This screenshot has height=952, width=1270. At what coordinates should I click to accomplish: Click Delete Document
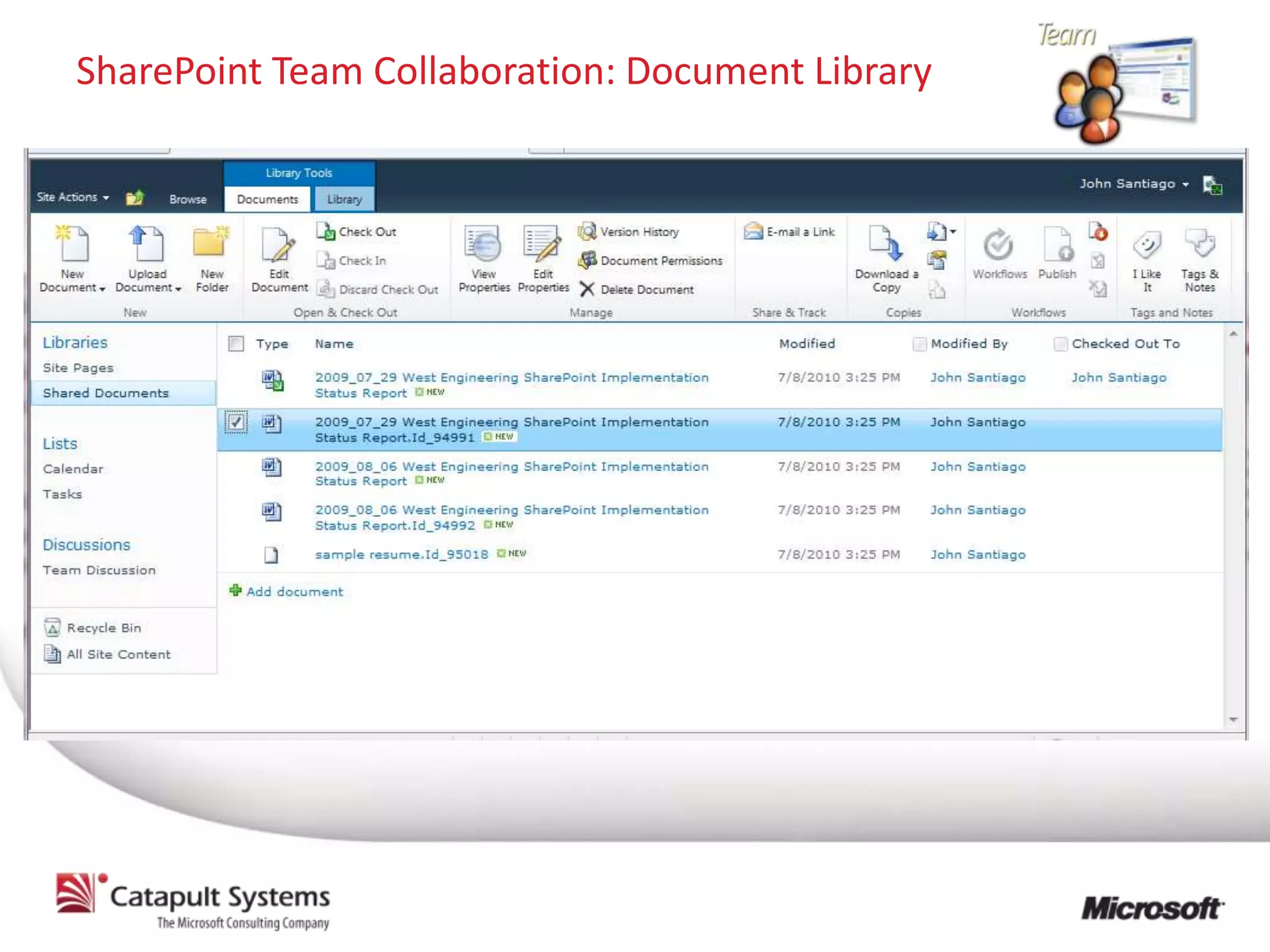(x=637, y=289)
